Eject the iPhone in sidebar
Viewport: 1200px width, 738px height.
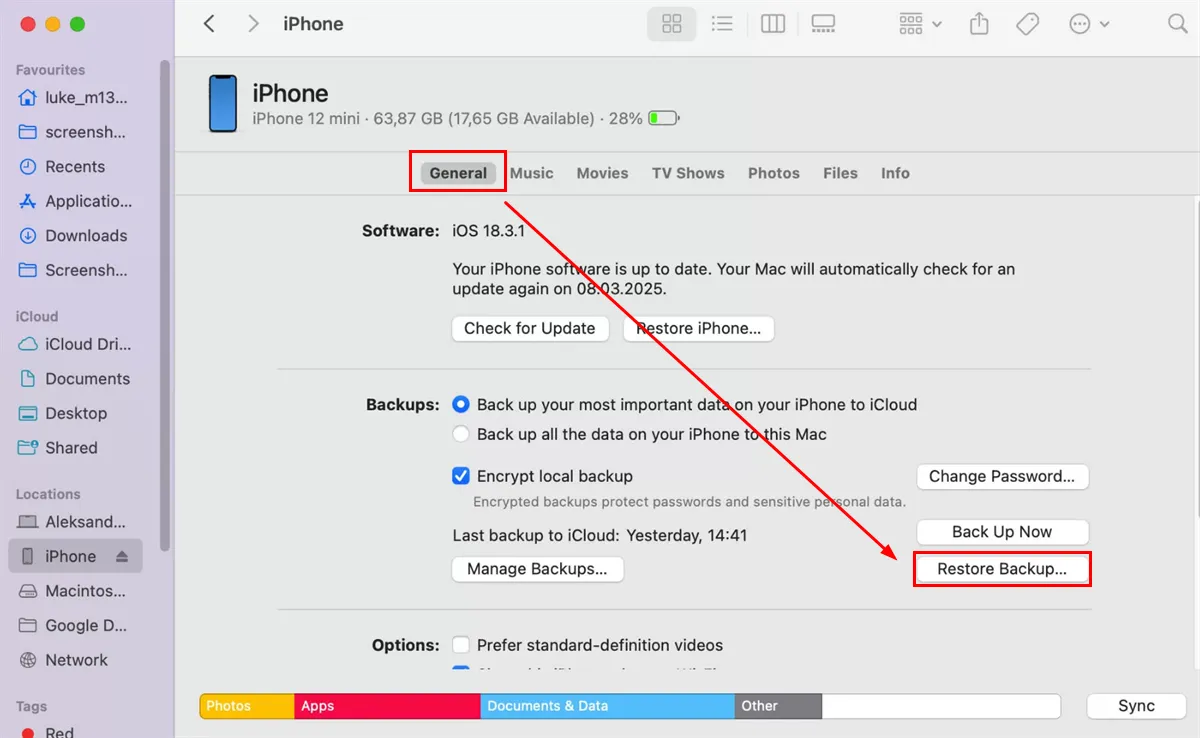(122, 557)
